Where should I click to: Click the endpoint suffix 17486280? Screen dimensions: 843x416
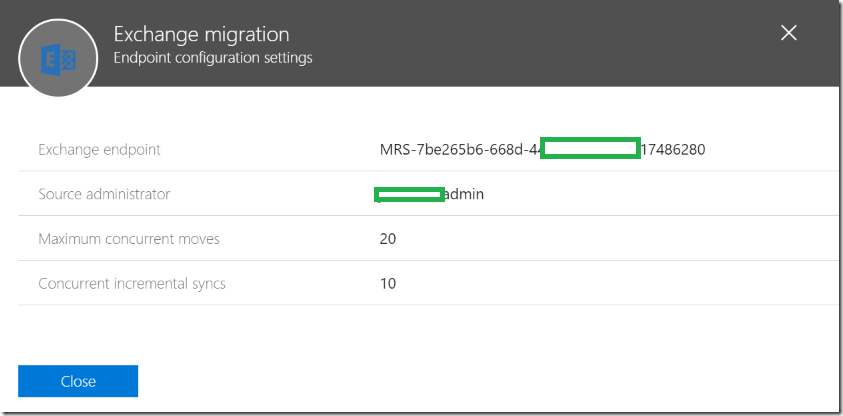click(x=673, y=149)
